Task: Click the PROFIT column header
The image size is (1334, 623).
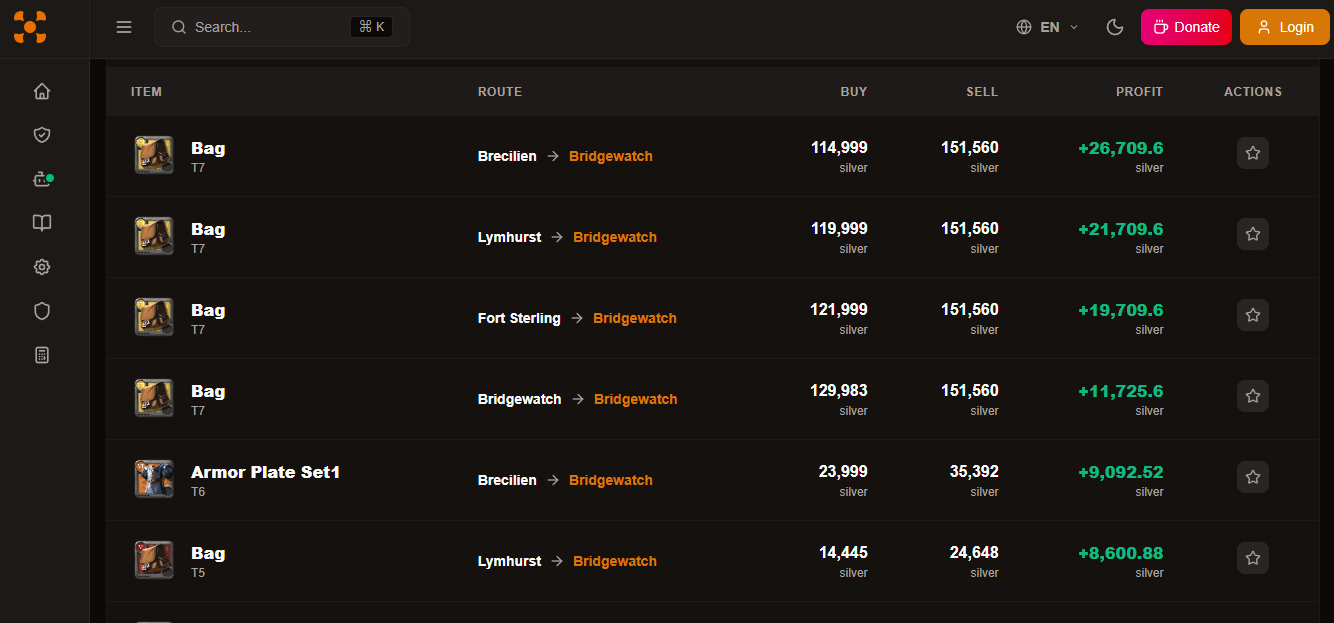Action: point(1140,91)
